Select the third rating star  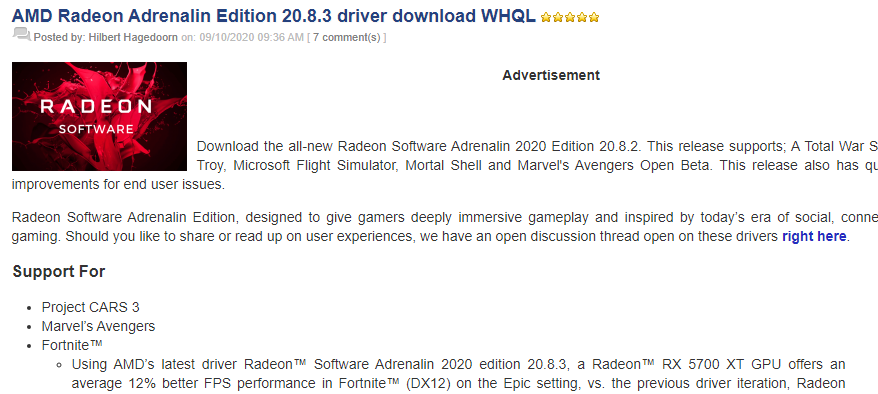point(570,17)
